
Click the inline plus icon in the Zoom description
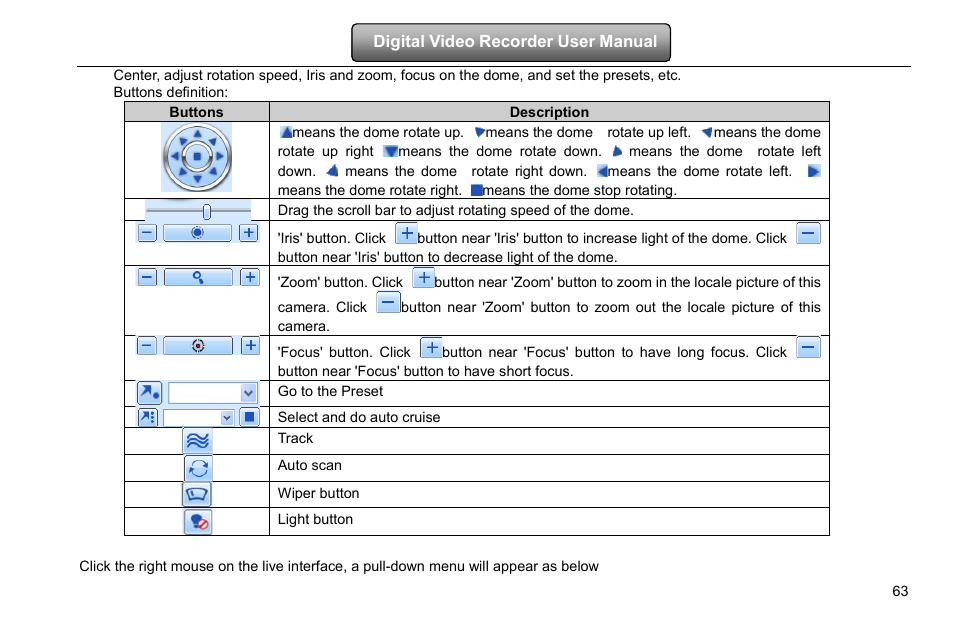point(423,278)
